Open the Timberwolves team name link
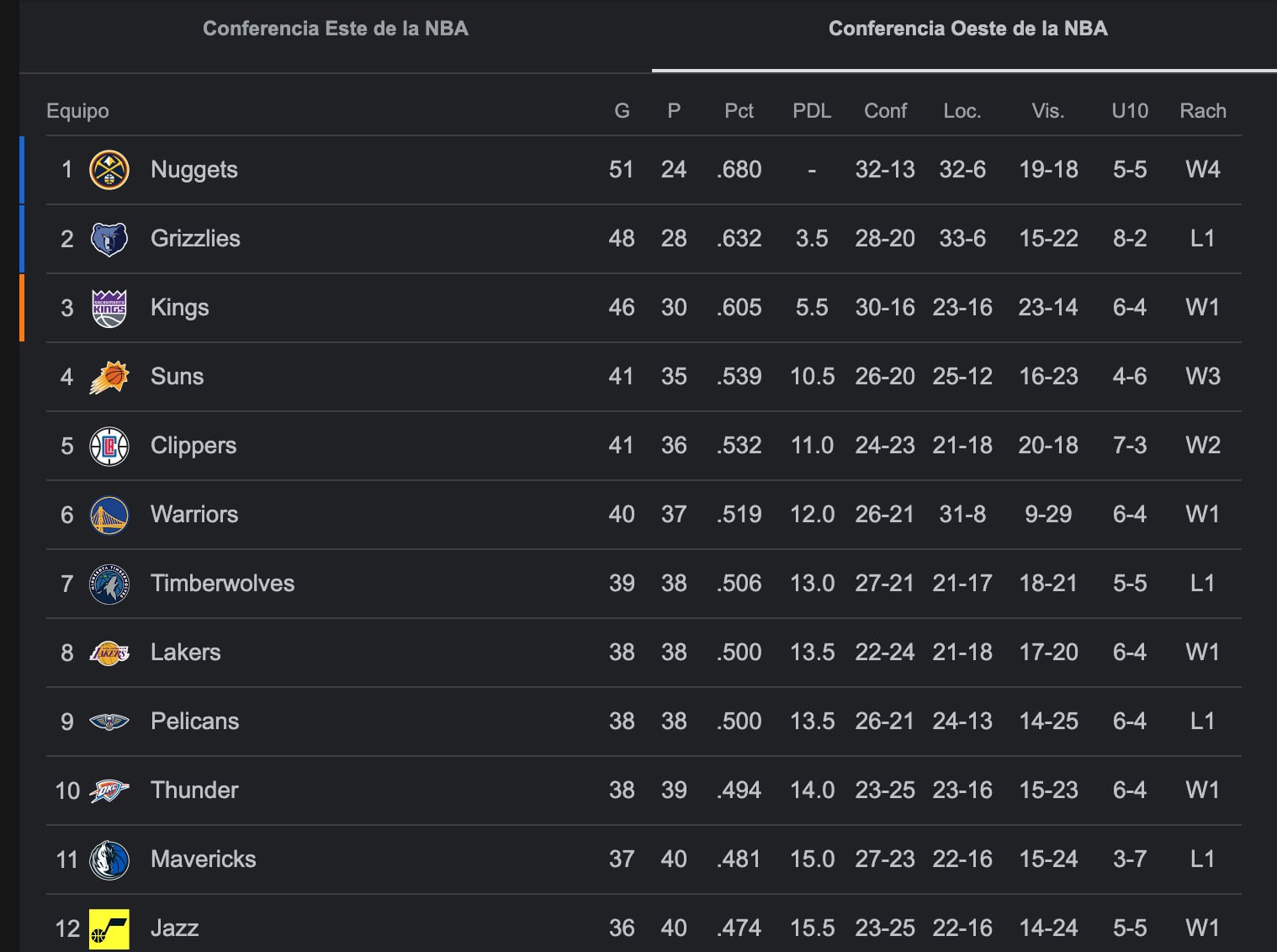This screenshot has width=1277, height=952. click(222, 584)
